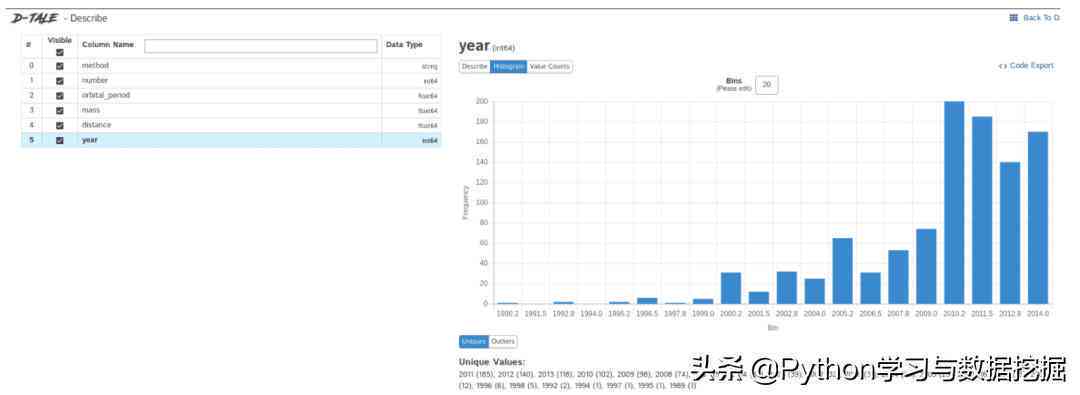This screenshot has width=1080, height=395.
Task: Click the Bins number input
Action: point(767,85)
